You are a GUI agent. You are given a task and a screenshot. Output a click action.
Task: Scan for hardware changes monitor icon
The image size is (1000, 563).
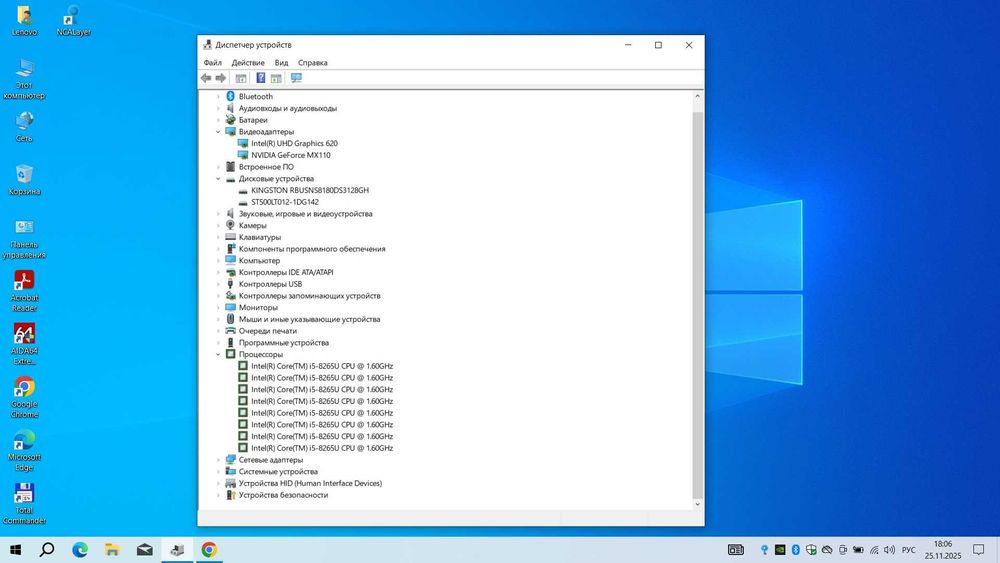[x=296, y=78]
